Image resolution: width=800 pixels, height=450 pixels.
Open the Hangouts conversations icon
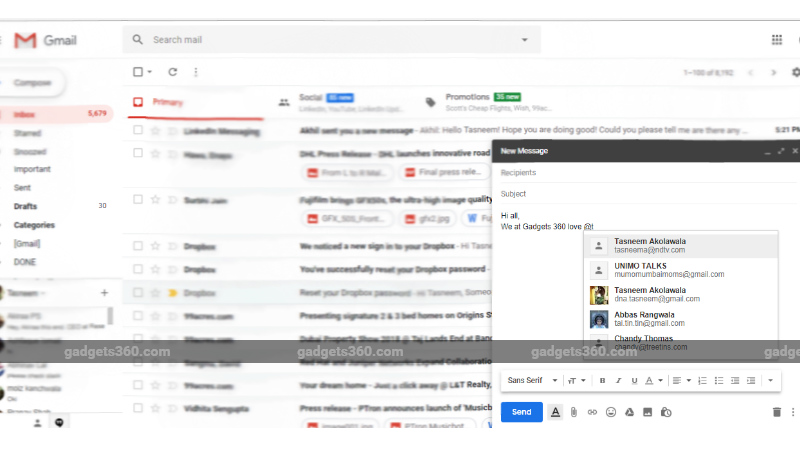point(59,422)
